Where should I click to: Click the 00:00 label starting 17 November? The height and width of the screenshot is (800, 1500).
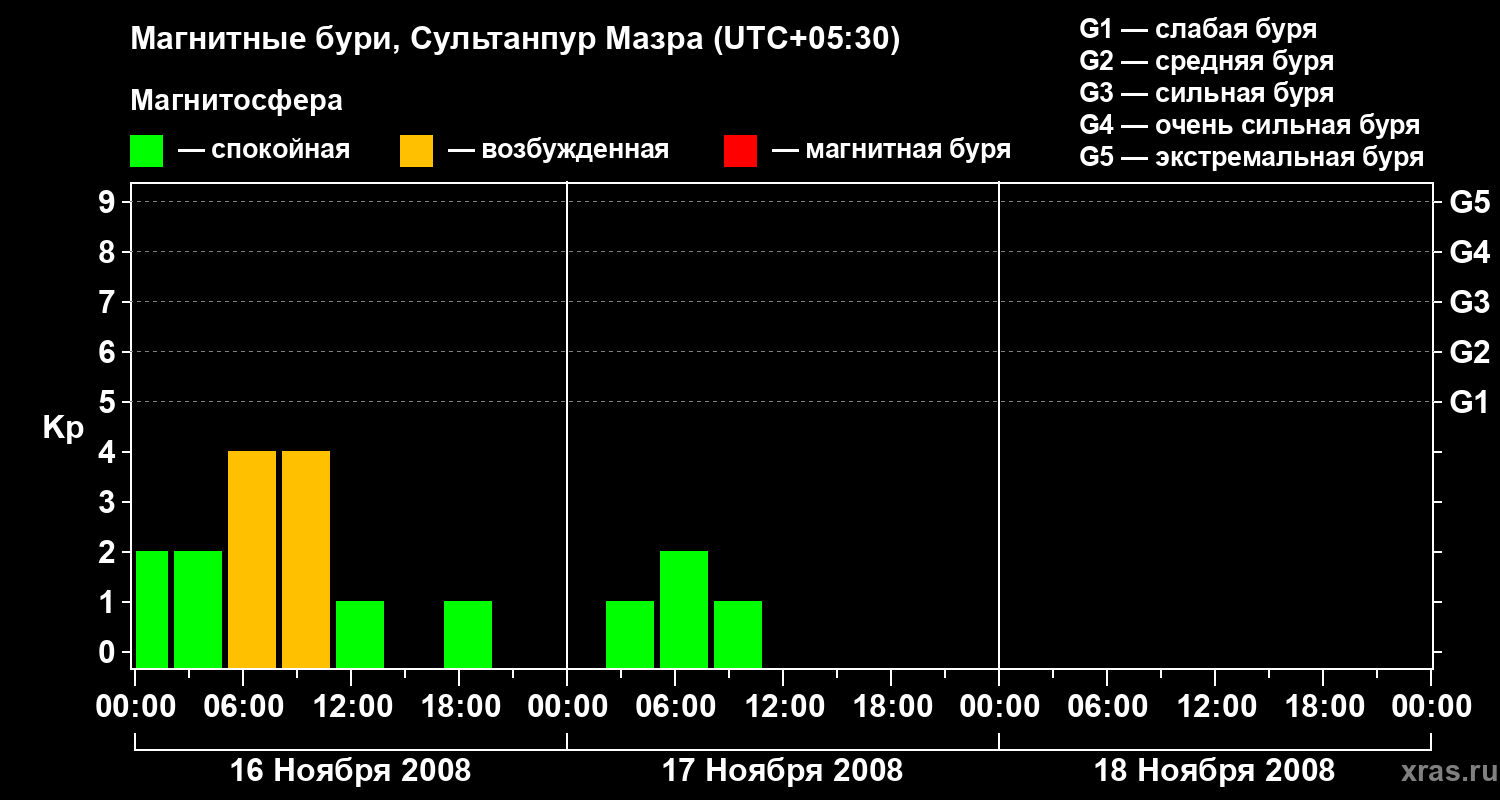[568, 707]
